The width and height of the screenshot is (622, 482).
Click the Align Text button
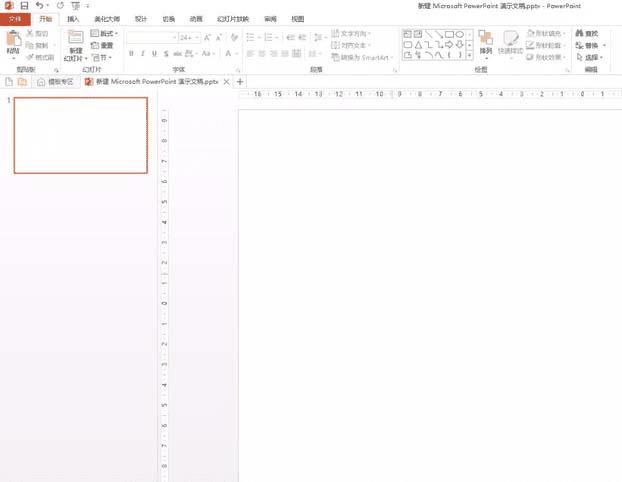[x=351, y=45]
